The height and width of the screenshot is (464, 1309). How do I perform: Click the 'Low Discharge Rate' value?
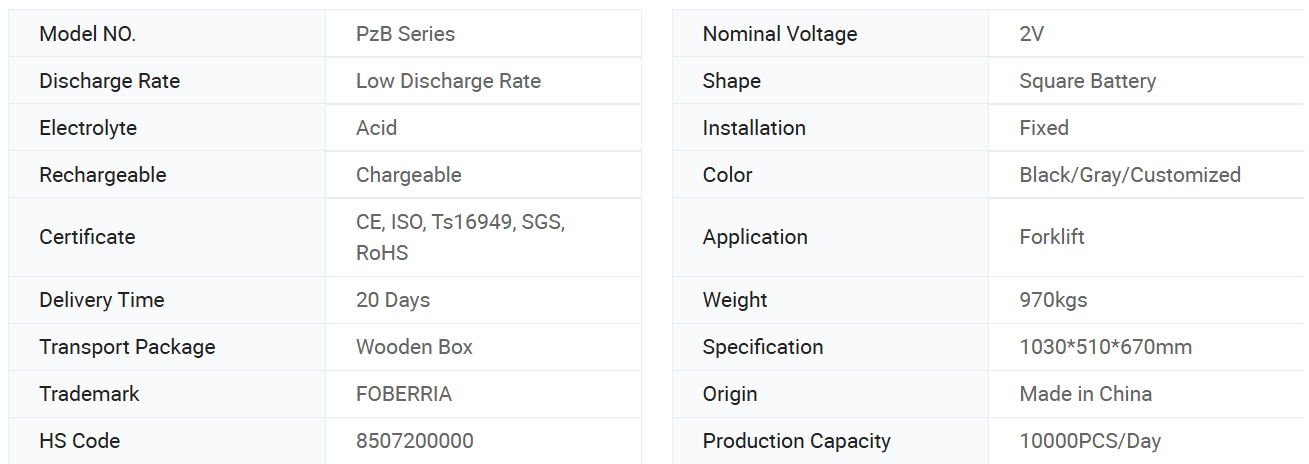(448, 81)
